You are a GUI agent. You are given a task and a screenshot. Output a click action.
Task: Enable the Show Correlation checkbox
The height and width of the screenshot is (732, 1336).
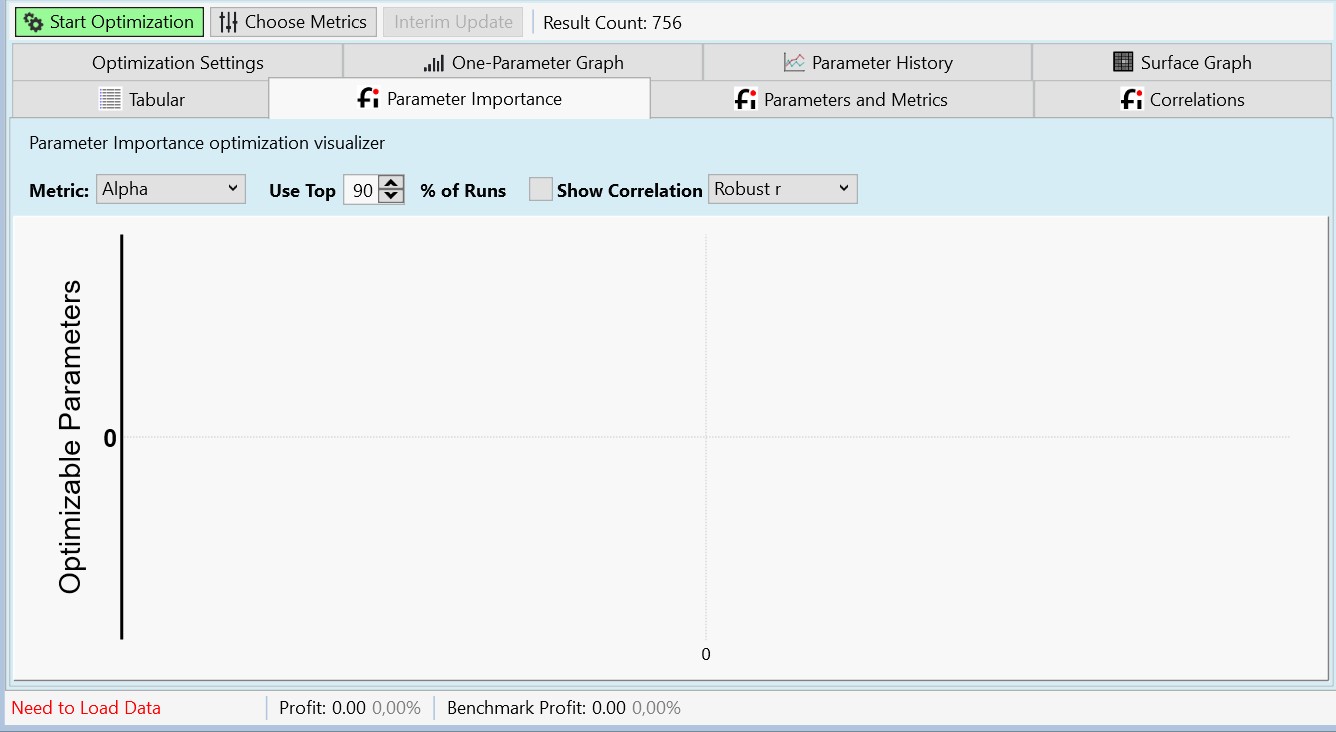[541, 189]
